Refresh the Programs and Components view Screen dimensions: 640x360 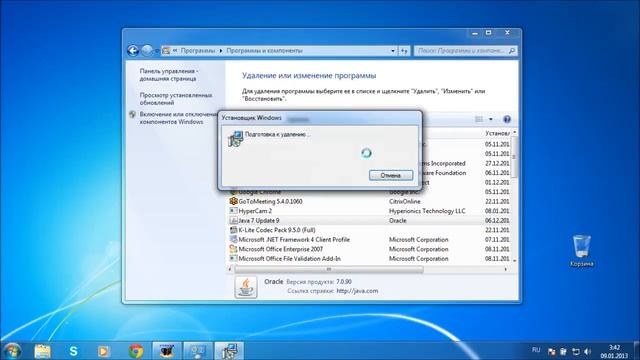click(x=404, y=51)
